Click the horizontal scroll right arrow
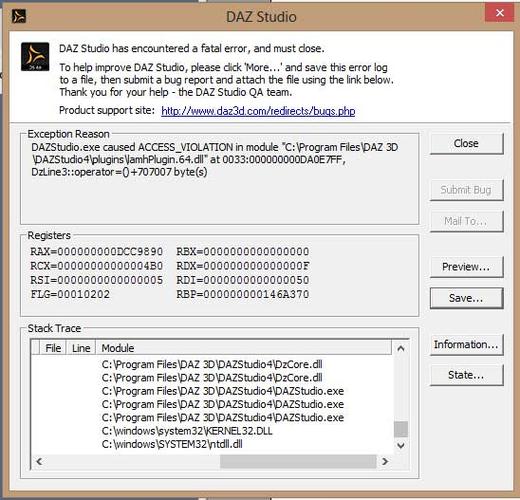520x500 pixels. click(385, 461)
